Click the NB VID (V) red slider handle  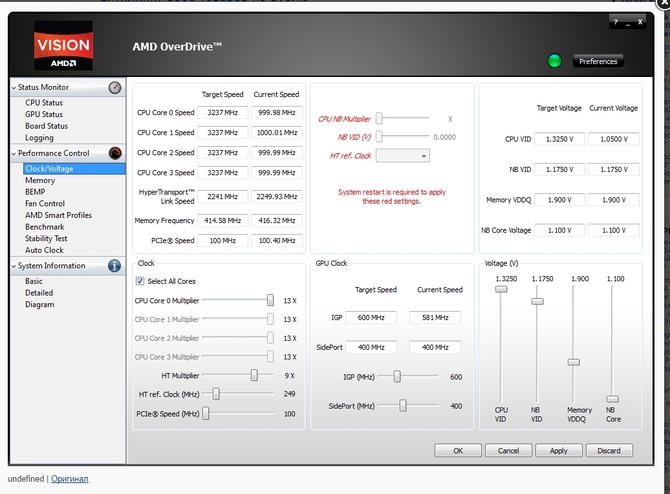pos(379,137)
